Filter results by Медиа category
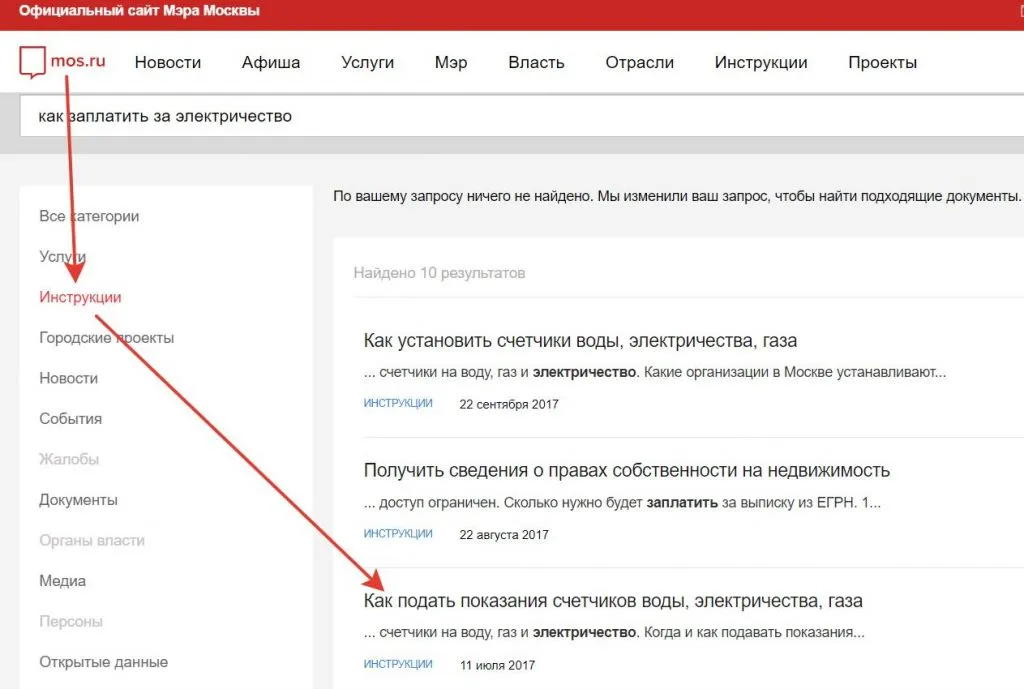The height and width of the screenshot is (689, 1024). point(62,581)
